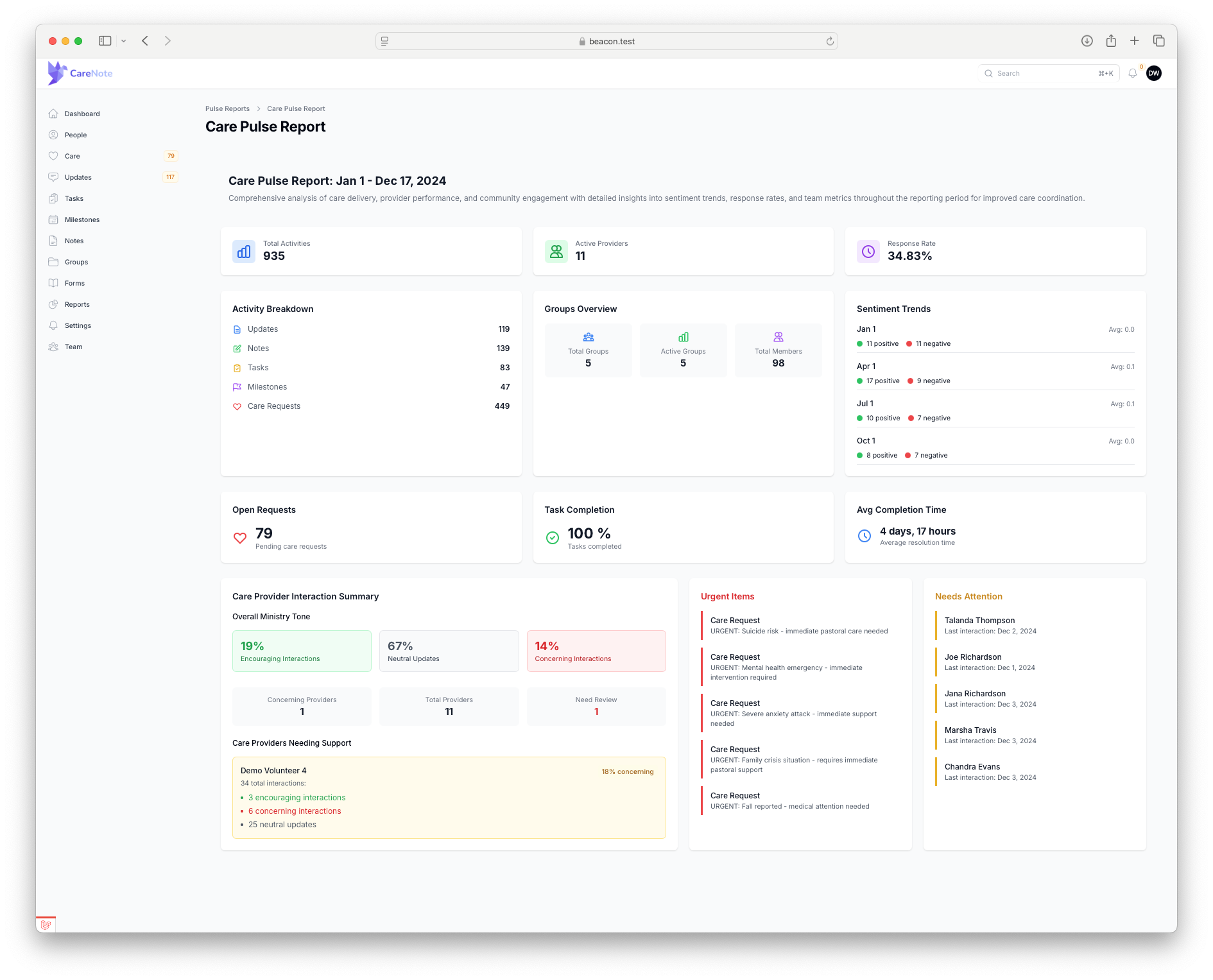
Task: Click the Laravel debug icon at bottom left
Action: click(46, 925)
